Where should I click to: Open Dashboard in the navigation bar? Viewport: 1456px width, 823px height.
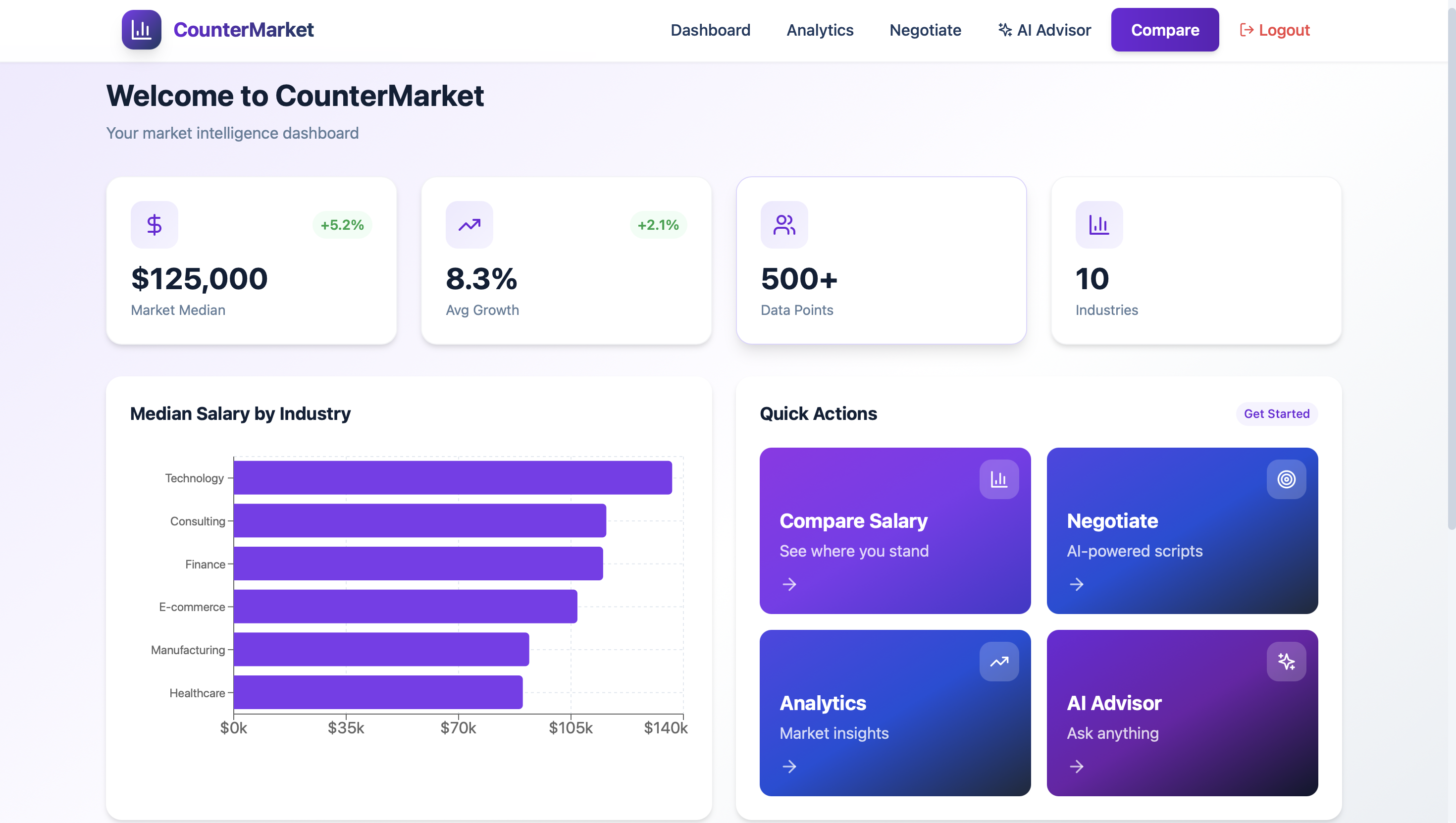[x=710, y=30]
